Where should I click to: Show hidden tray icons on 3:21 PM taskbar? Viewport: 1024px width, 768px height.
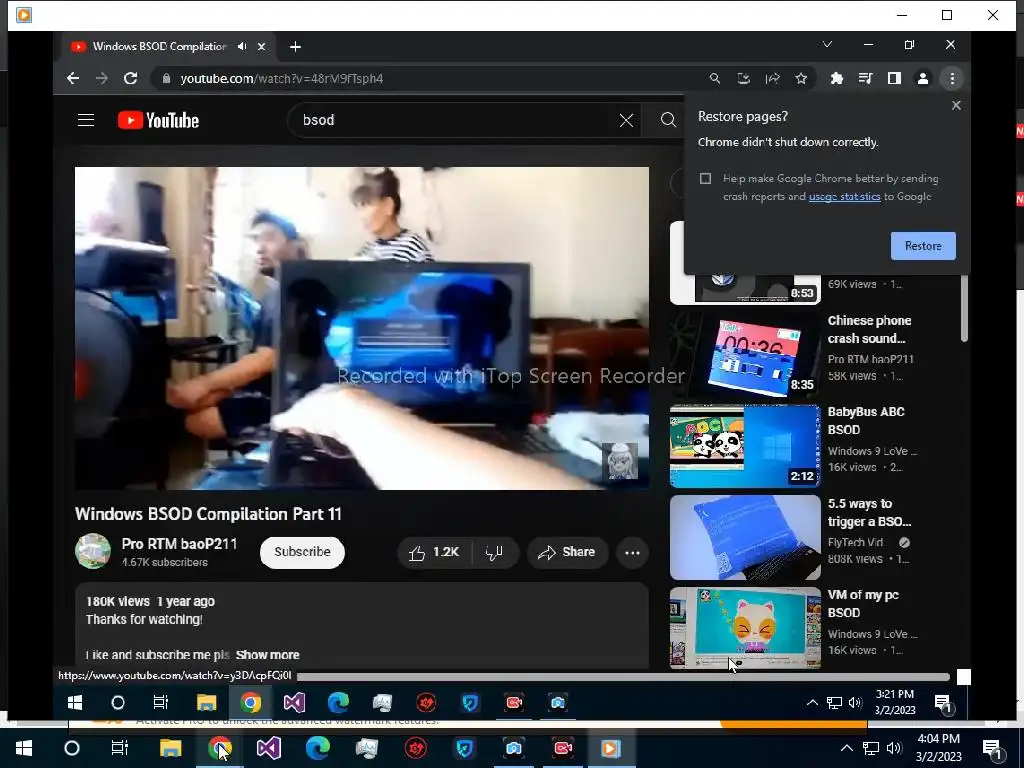coord(812,703)
